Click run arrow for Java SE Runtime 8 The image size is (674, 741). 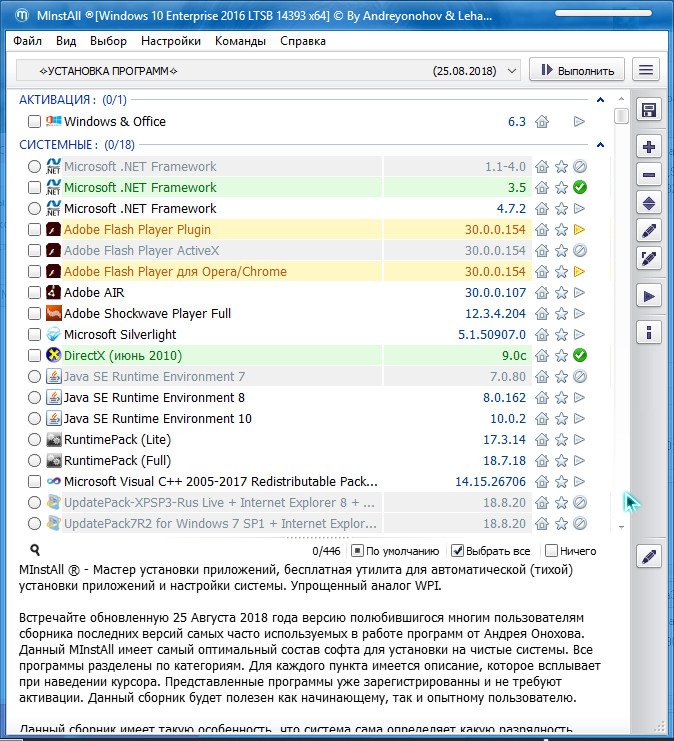click(x=579, y=397)
